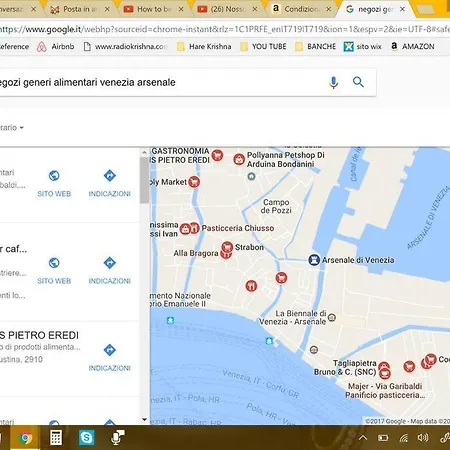Click the La Biennale di Venezia marker
Viewport: 450px width, 450px height.
coord(331,317)
